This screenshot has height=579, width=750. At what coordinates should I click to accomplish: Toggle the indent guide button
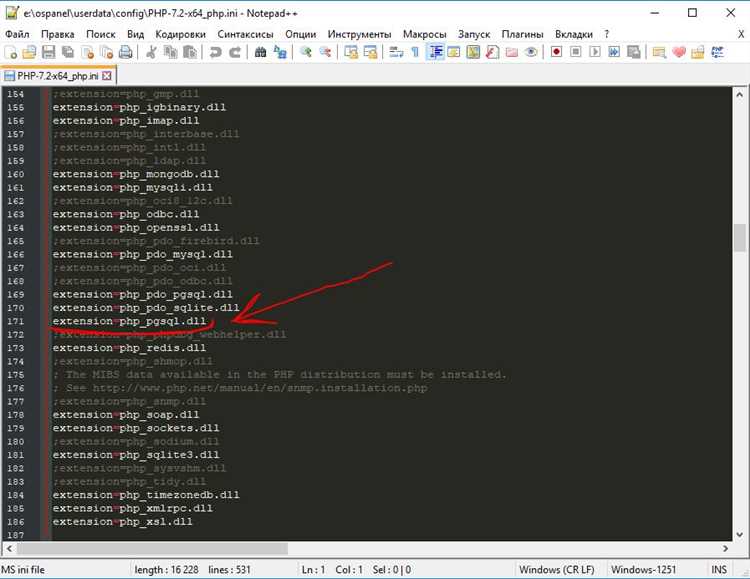[435, 52]
